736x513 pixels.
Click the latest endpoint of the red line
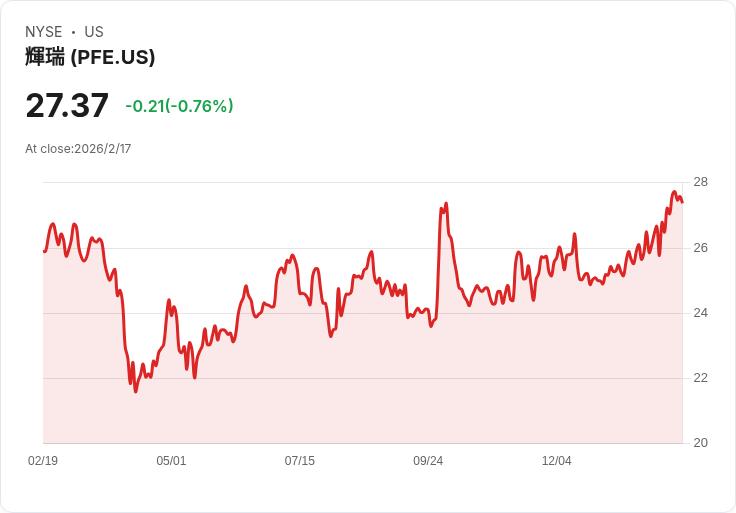coord(682,202)
